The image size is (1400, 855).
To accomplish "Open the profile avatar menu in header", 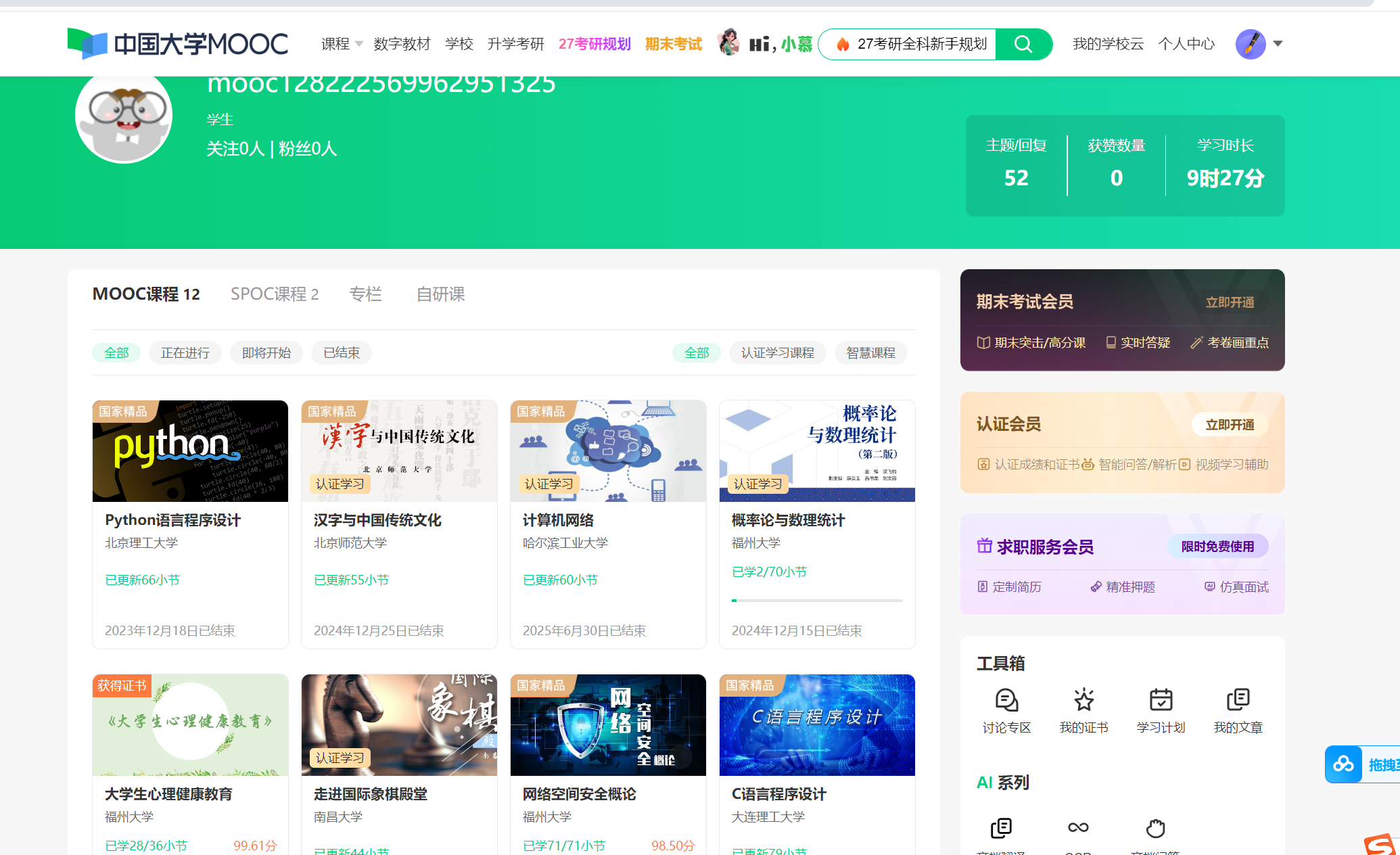I will [x=1251, y=45].
